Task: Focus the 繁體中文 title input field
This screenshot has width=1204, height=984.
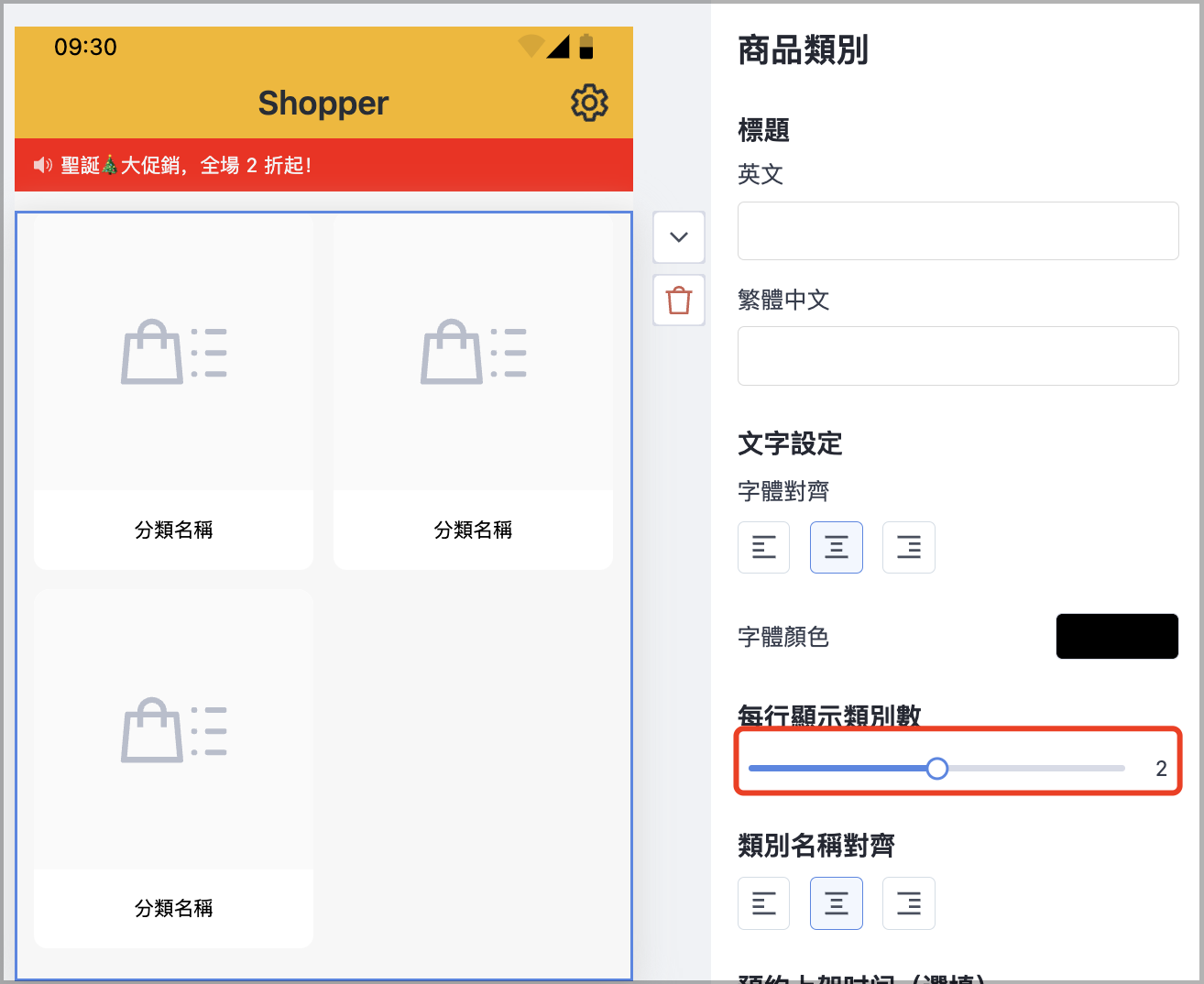Action: [958, 355]
